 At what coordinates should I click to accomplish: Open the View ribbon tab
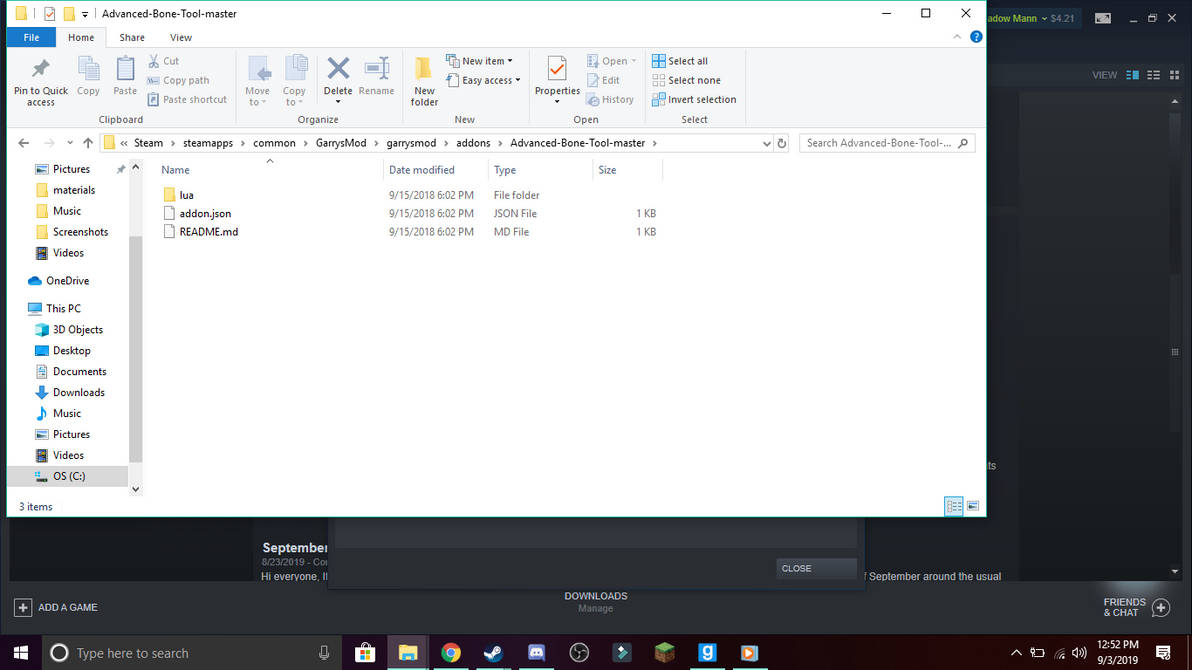click(181, 37)
